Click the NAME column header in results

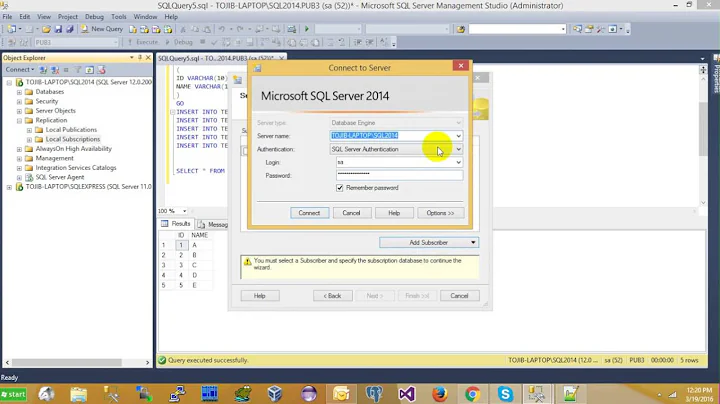pos(199,235)
